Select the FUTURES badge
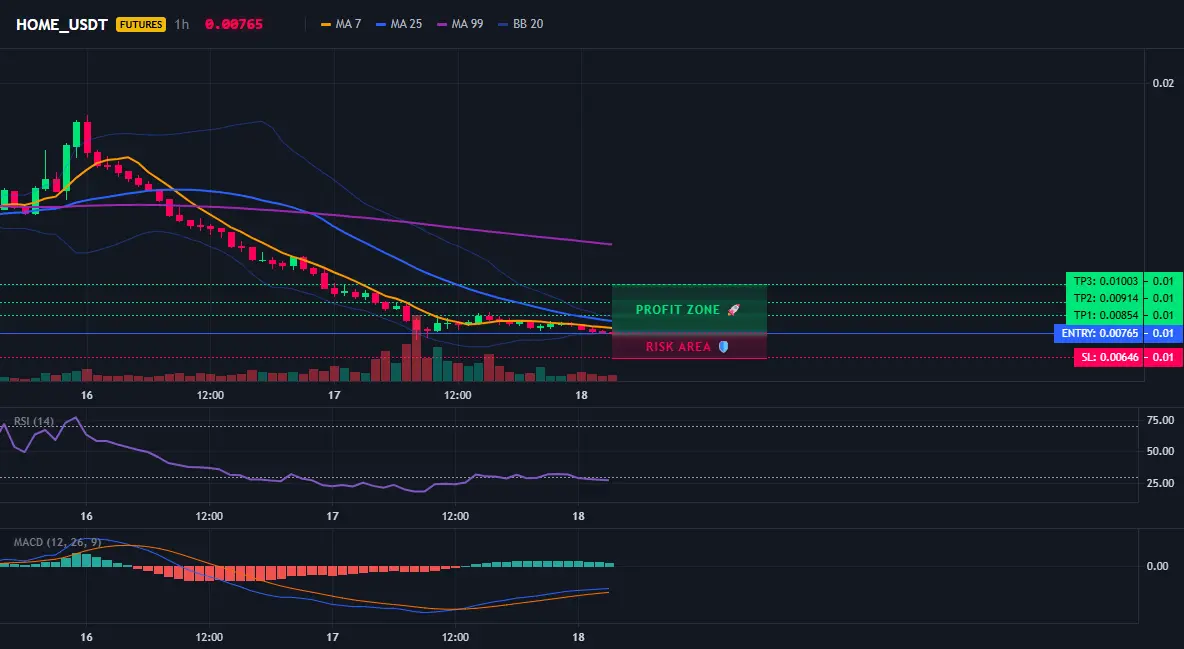Viewport: 1184px width, 649px height. (140, 24)
